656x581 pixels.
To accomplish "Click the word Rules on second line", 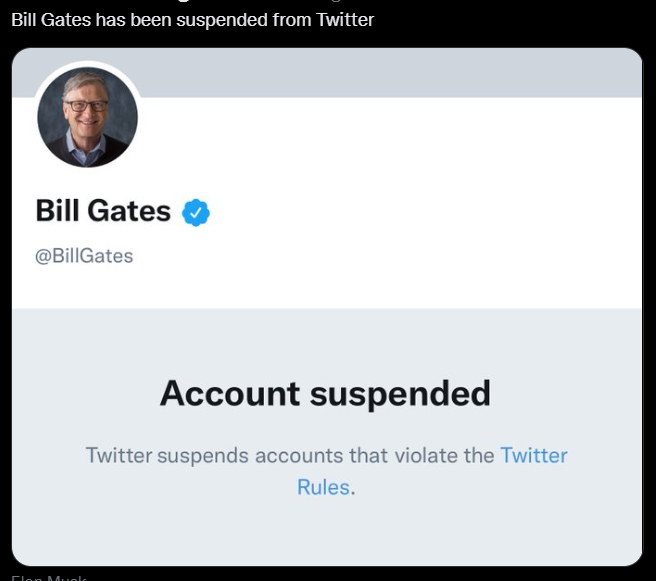I will [x=323, y=487].
